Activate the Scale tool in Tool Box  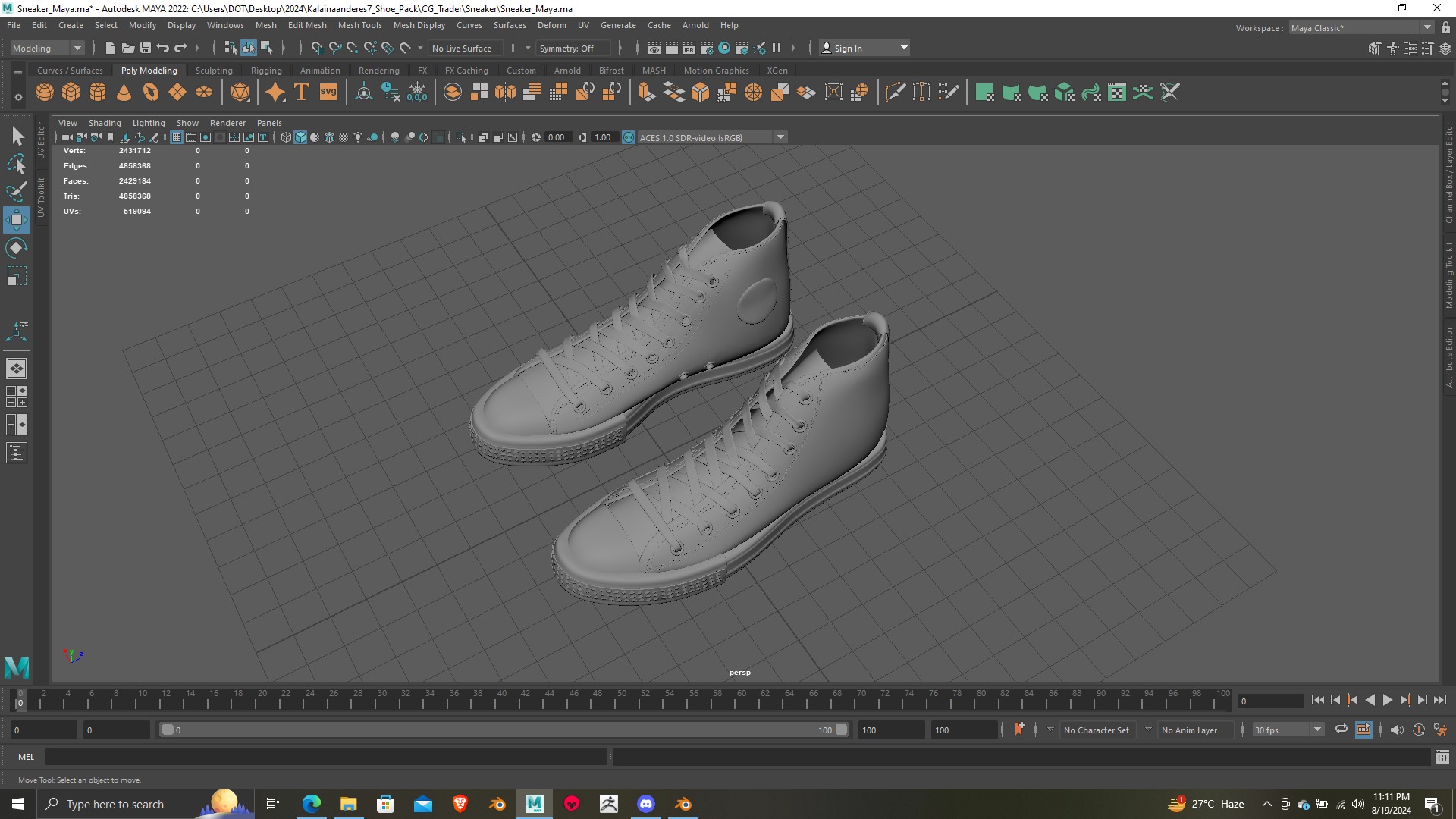(x=17, y=276)
